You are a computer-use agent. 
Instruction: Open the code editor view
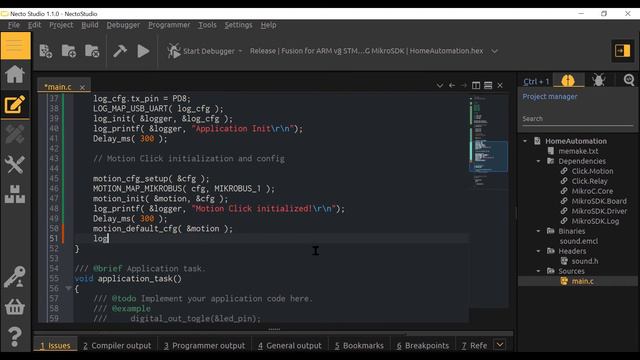15,104
